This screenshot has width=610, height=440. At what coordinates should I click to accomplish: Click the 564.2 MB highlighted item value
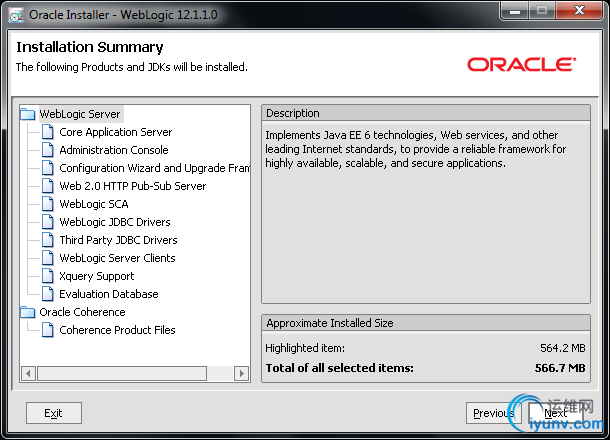pyautogui.click(x=563, y=348)
